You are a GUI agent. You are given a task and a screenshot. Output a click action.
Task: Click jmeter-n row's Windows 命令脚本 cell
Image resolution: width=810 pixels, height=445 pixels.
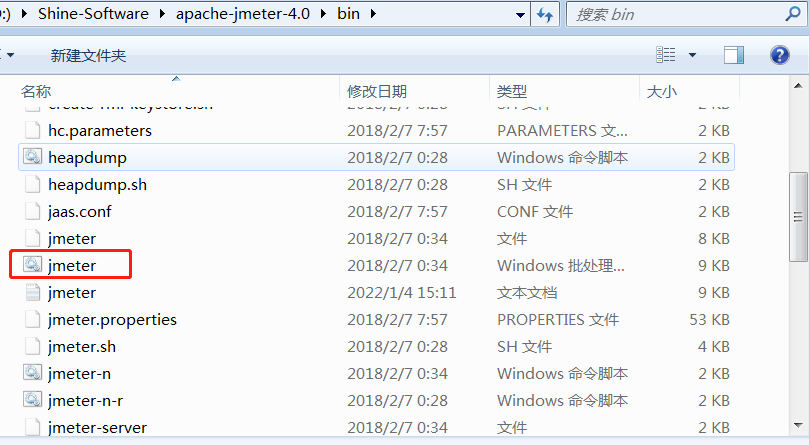[x=562, y=373]
